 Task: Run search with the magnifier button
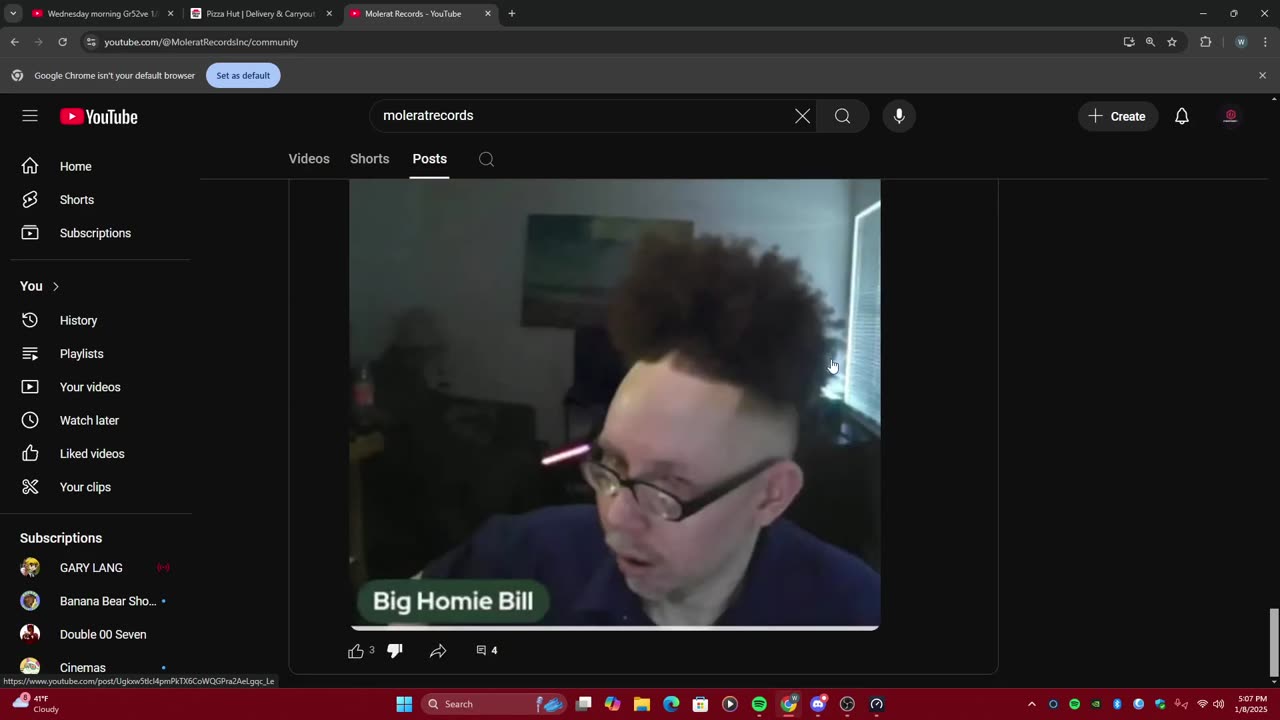pyautogui.click(x=842, y=116)
